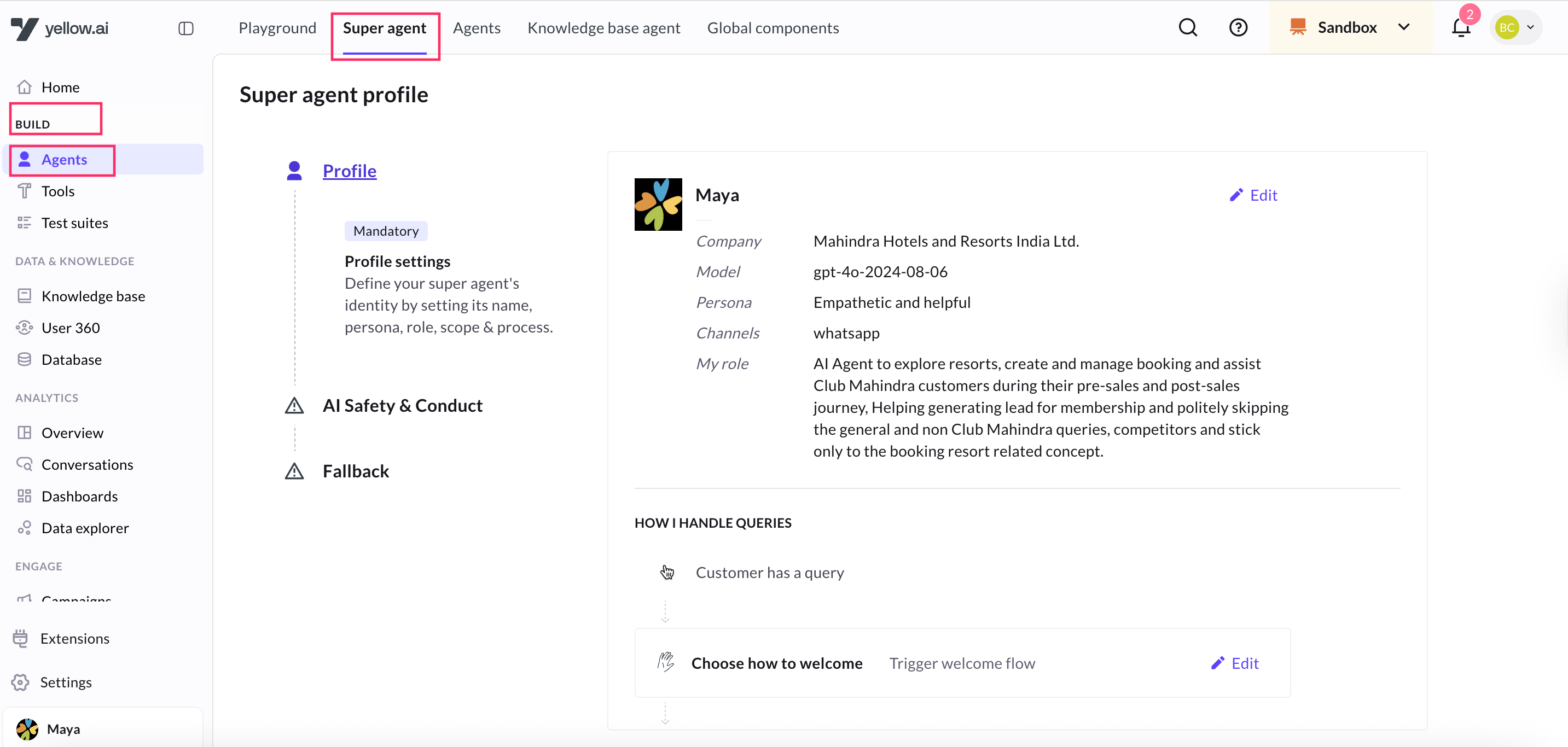Open Database from sidebar
This screenshot has height=747, width=1568.
pos(71,359)
